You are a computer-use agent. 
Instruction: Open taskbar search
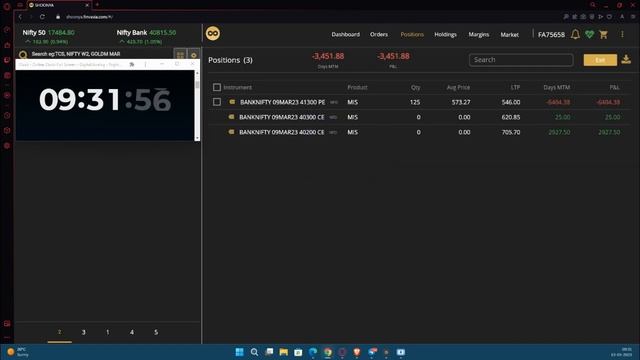[254, 352]
